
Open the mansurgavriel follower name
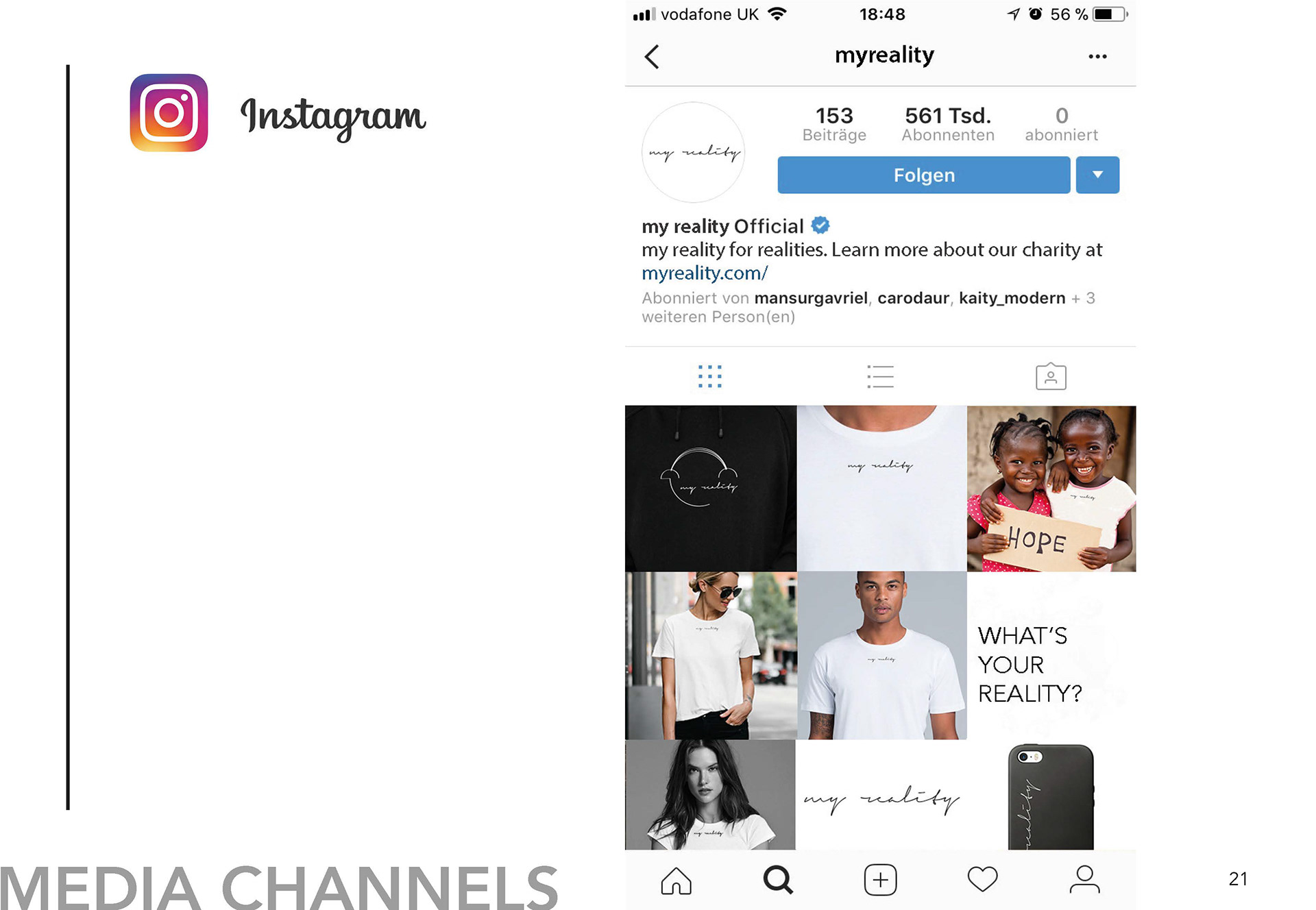pyautogui.click(x=811, y=298)
